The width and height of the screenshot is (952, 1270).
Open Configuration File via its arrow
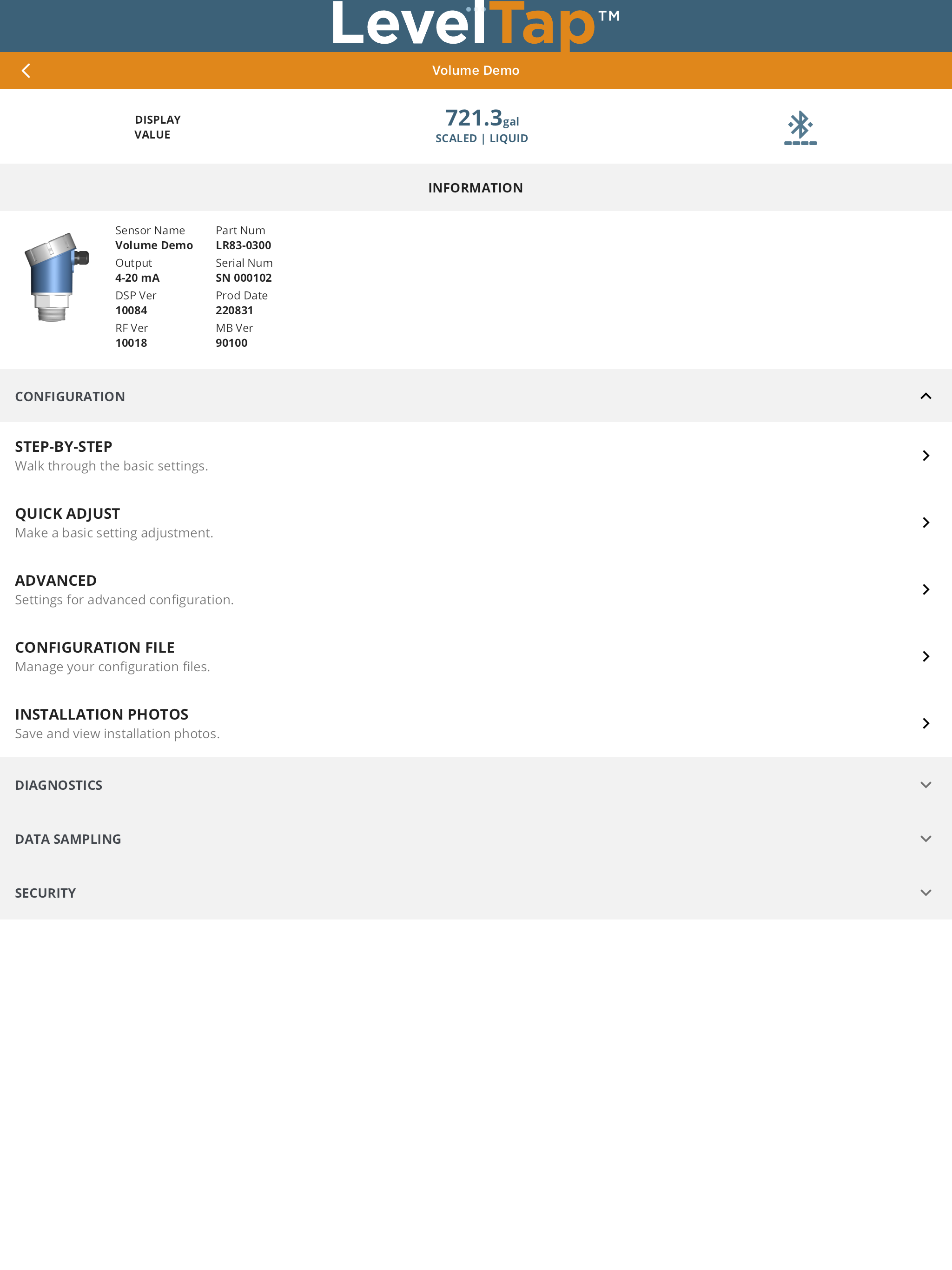point(926,656)
